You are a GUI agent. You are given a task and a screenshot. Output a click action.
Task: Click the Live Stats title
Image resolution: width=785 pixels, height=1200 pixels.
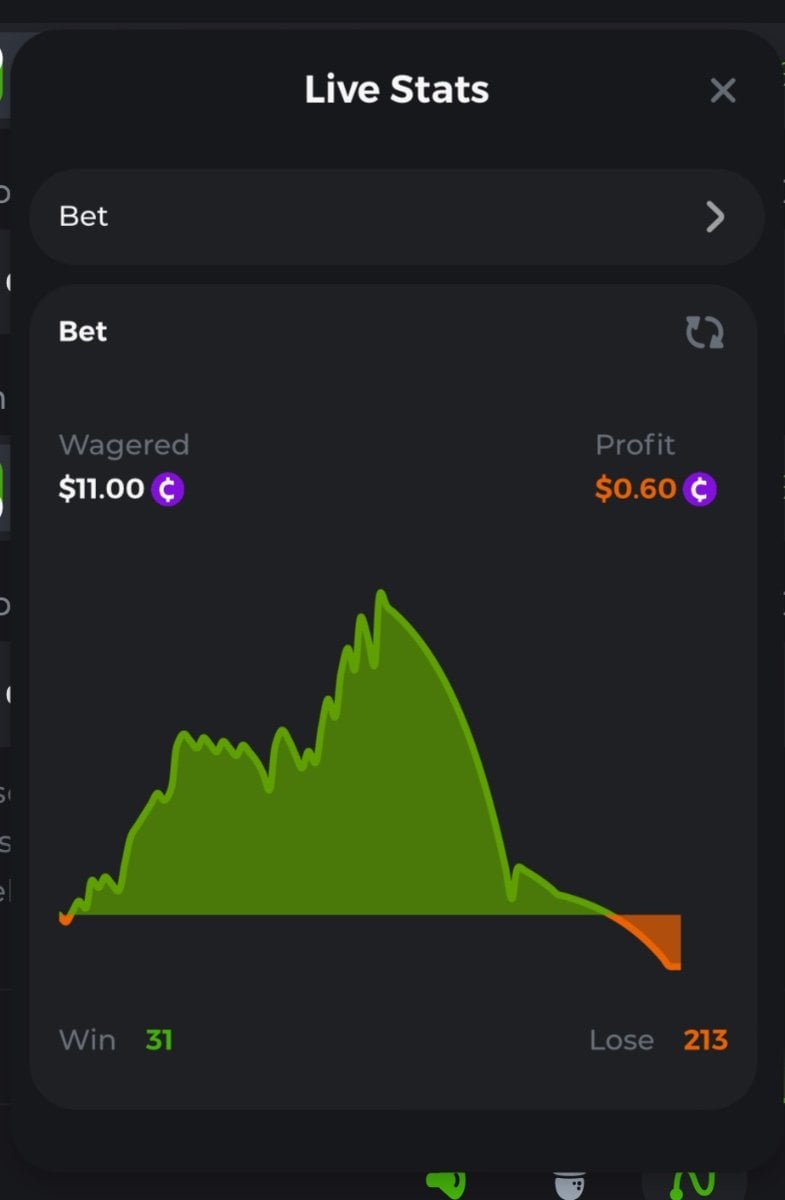[396, 90]
